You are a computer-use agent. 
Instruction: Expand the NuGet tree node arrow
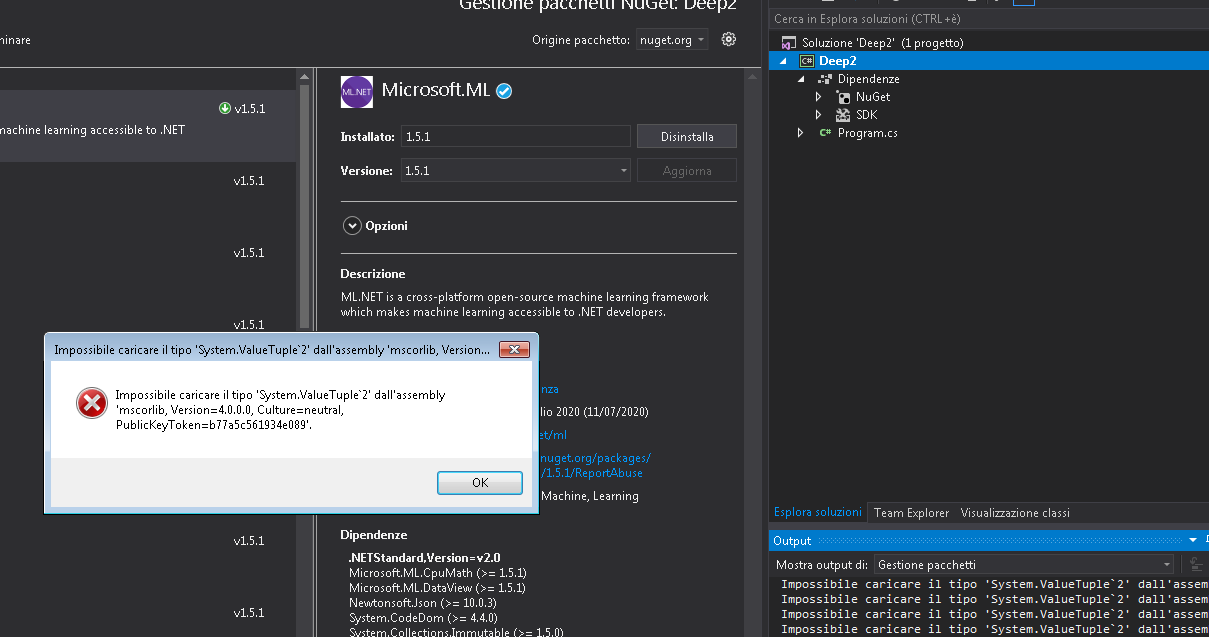818,96
